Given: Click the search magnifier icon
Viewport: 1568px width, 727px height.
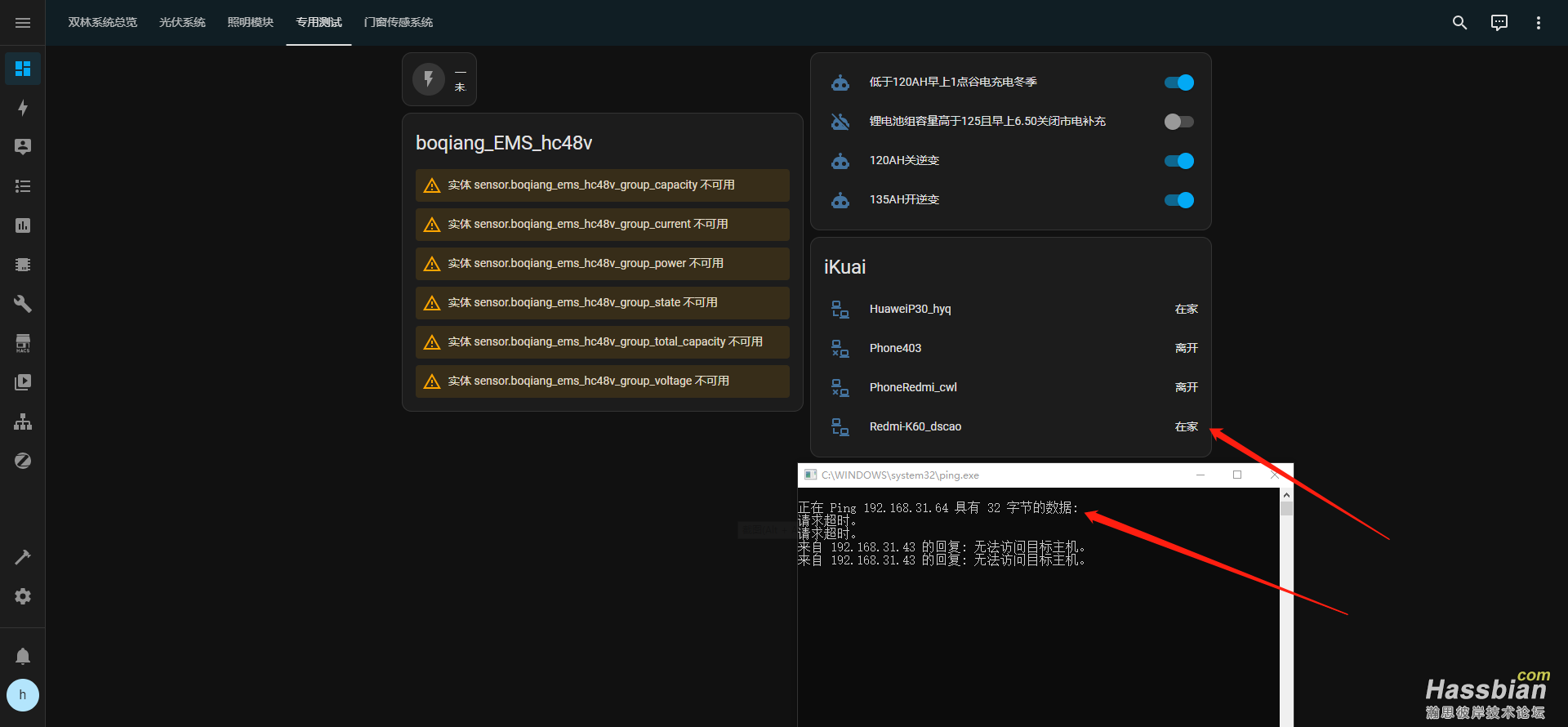Looking at the screenshot, I should click(x=1460, y=23).
